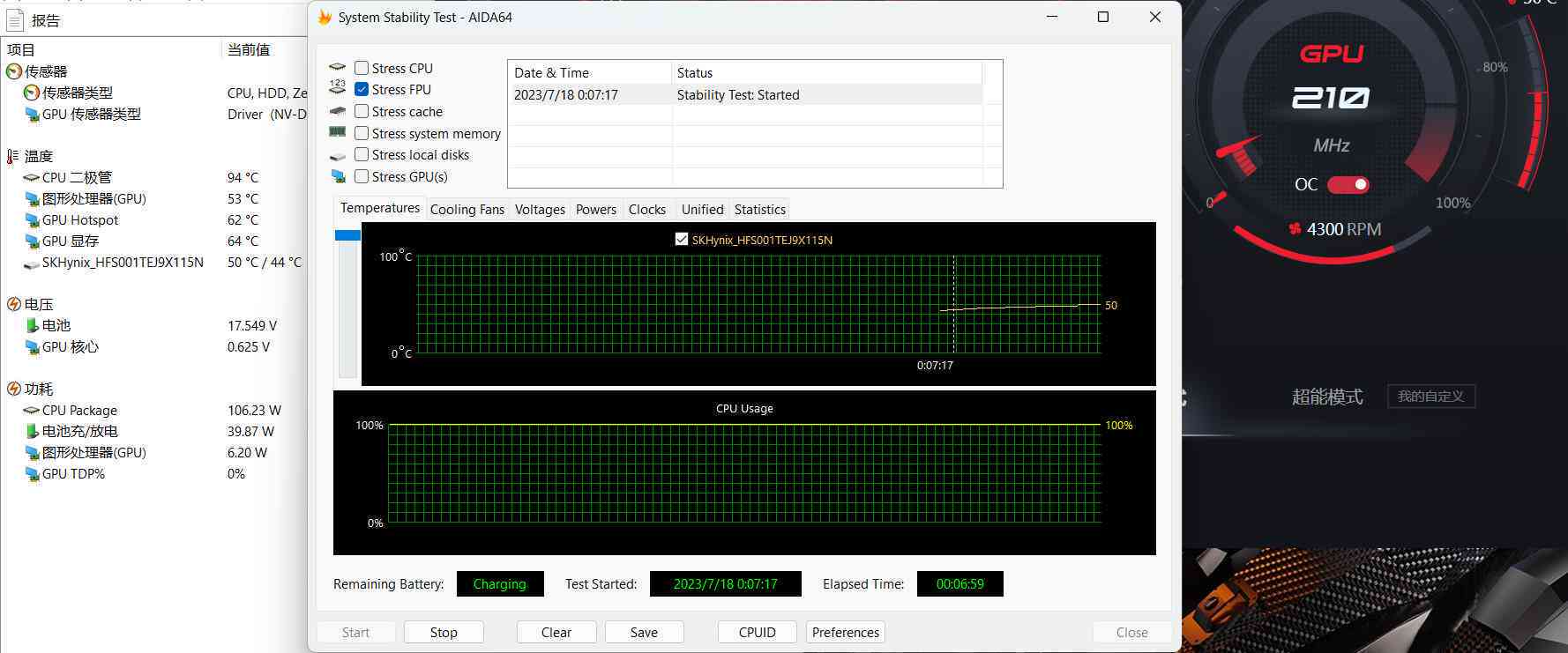Open the Clocks tab
The image size is (1568, 653).
(x=646, y=210)
